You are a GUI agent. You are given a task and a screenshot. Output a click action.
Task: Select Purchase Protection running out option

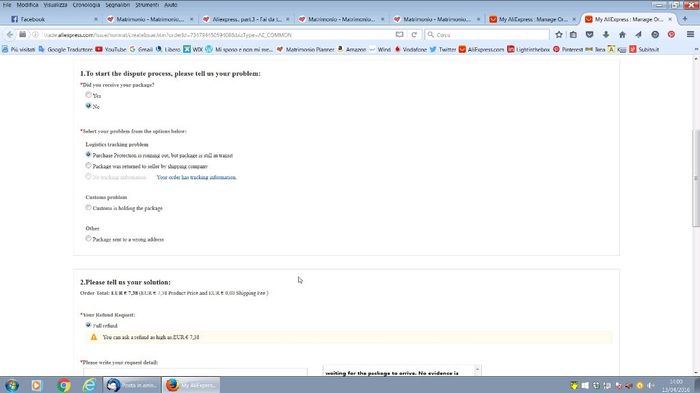(x=88, y=155)
